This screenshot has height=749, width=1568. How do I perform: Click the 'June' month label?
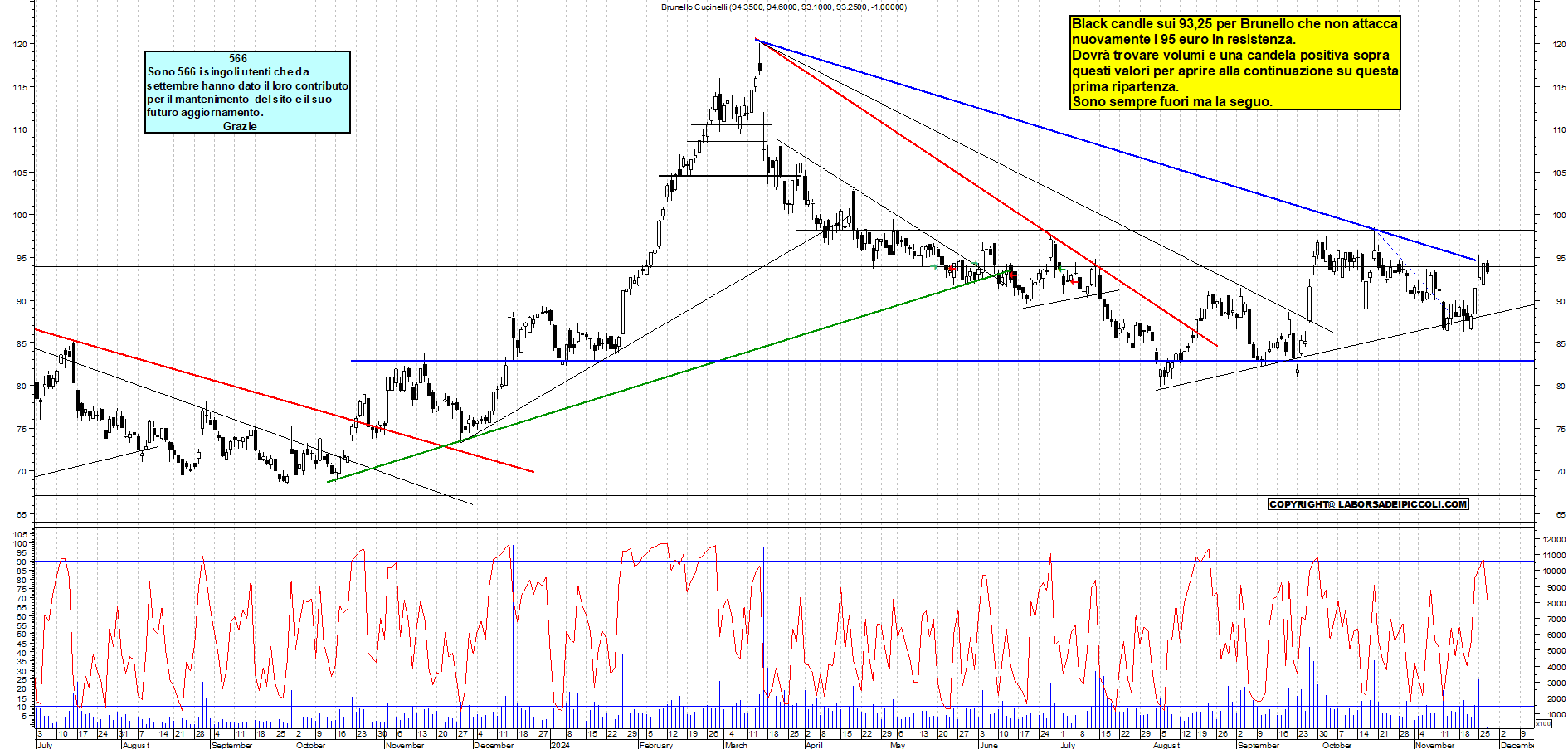[988, 745]
